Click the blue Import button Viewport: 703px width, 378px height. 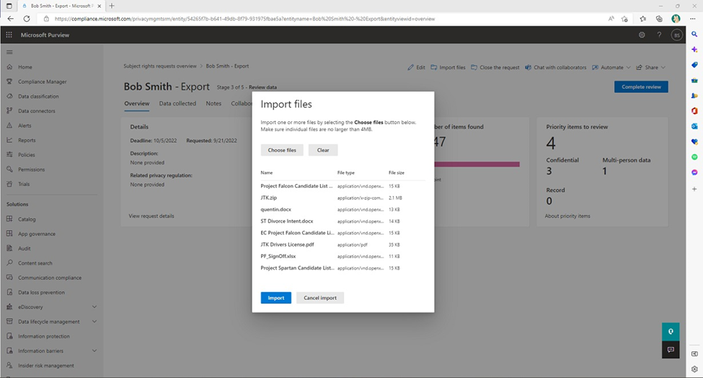click(276, 298)
